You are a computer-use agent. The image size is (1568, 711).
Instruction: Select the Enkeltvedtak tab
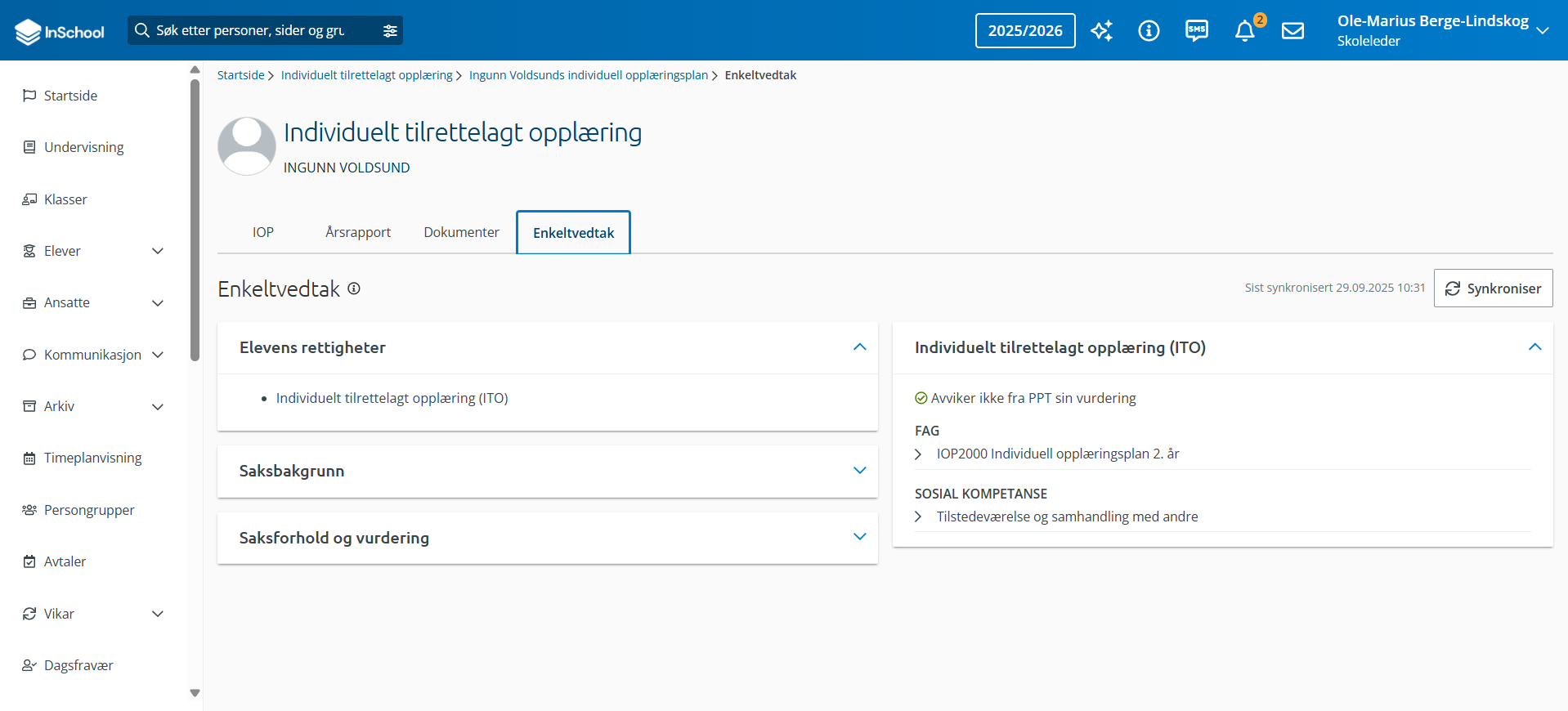(x=573, y=232)
